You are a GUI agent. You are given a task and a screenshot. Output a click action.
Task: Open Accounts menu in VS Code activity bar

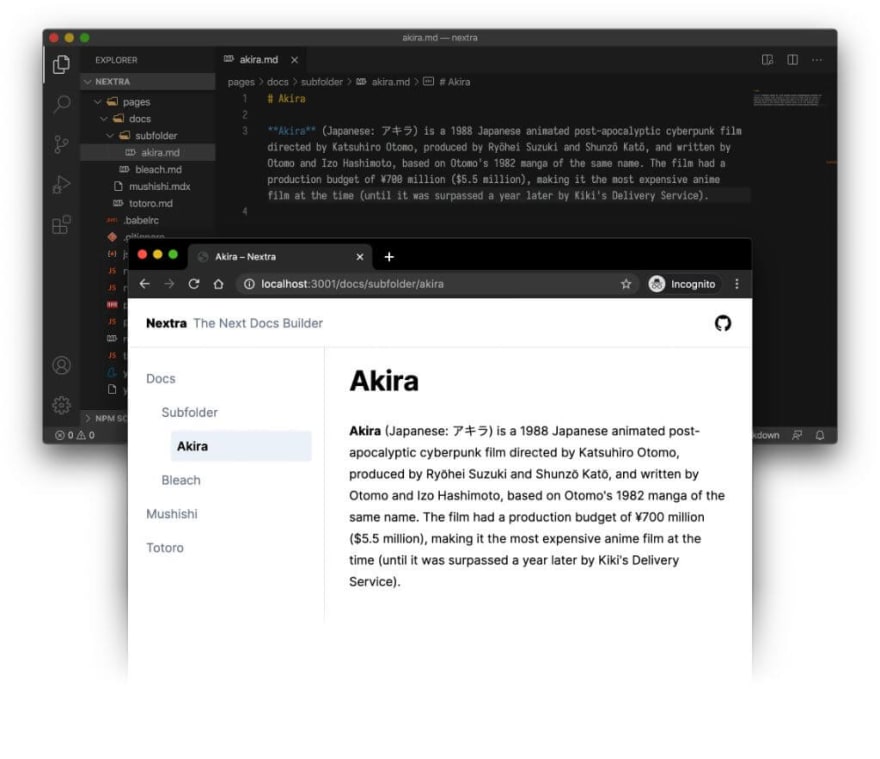(x=62, y=365)
